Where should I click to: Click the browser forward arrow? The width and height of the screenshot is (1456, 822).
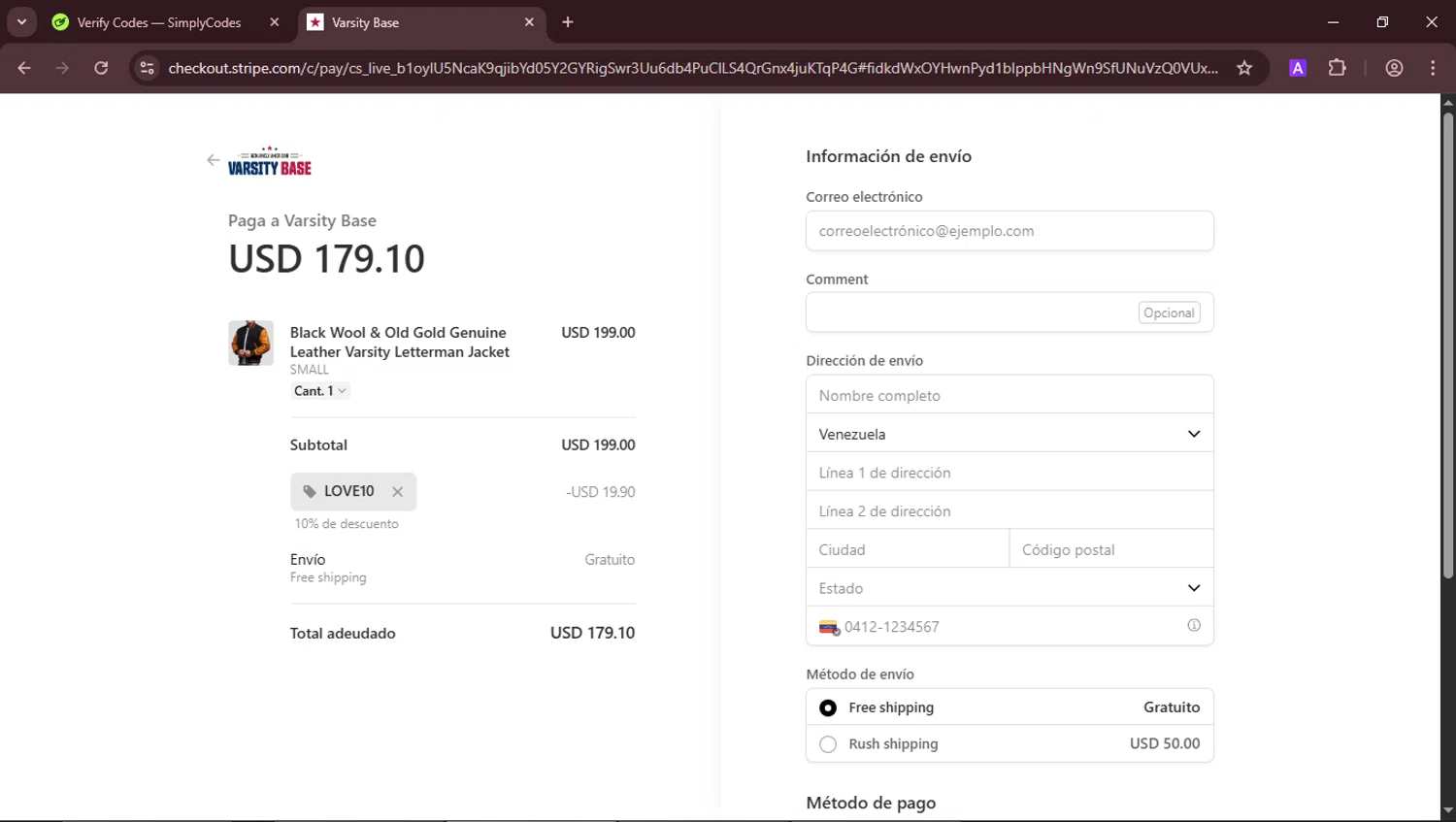[62, 68]
